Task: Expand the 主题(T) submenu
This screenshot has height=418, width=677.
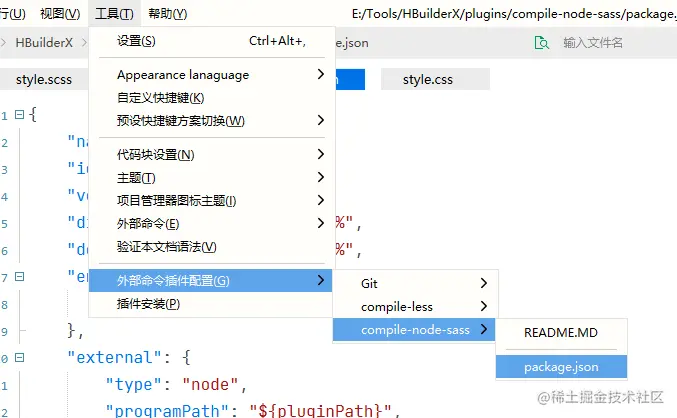Action: (212, 177)
